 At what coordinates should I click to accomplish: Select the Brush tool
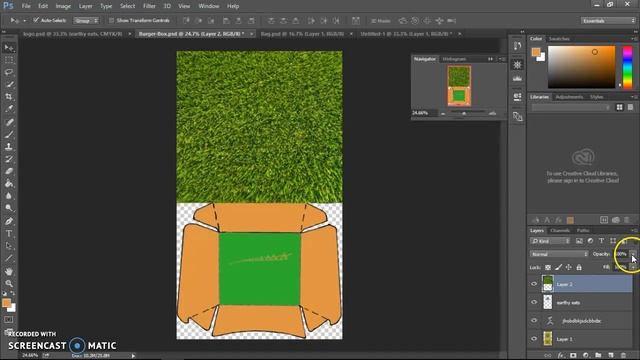pos(9,134)
